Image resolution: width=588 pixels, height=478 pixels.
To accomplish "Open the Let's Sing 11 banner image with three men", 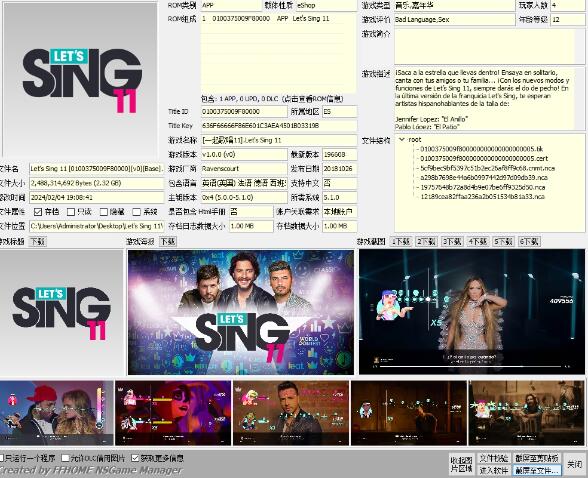I will 241,312.
